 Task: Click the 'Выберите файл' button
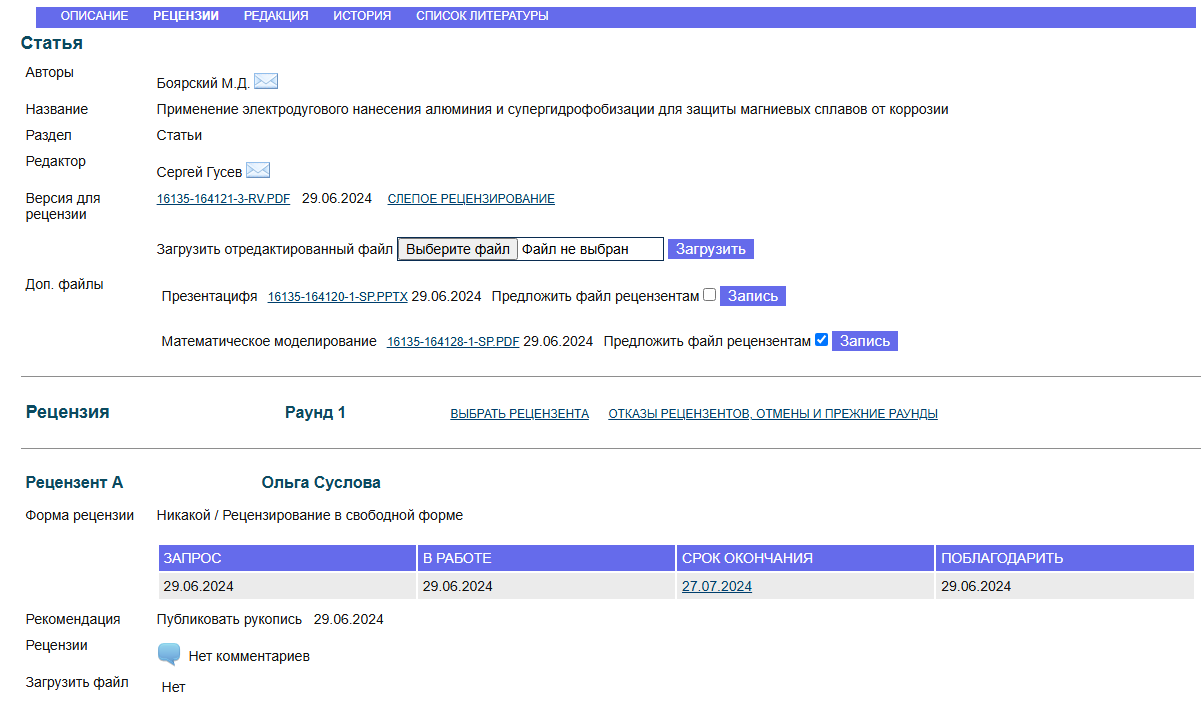pos(458,249)
